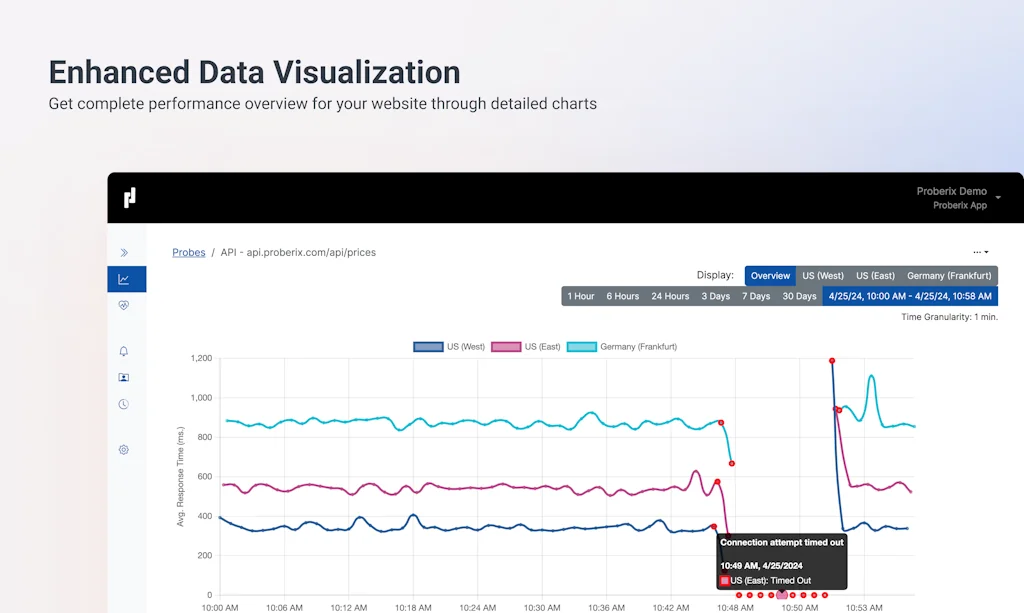The height and width of the screenshot is (613, 1024).
Task: Open the heartbeat monitor sidebar icon
Action: [x=124, y=306]
